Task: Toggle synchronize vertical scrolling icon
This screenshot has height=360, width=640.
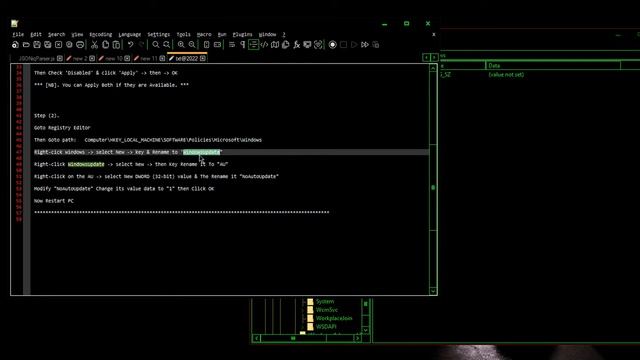Action: [206, 44]
